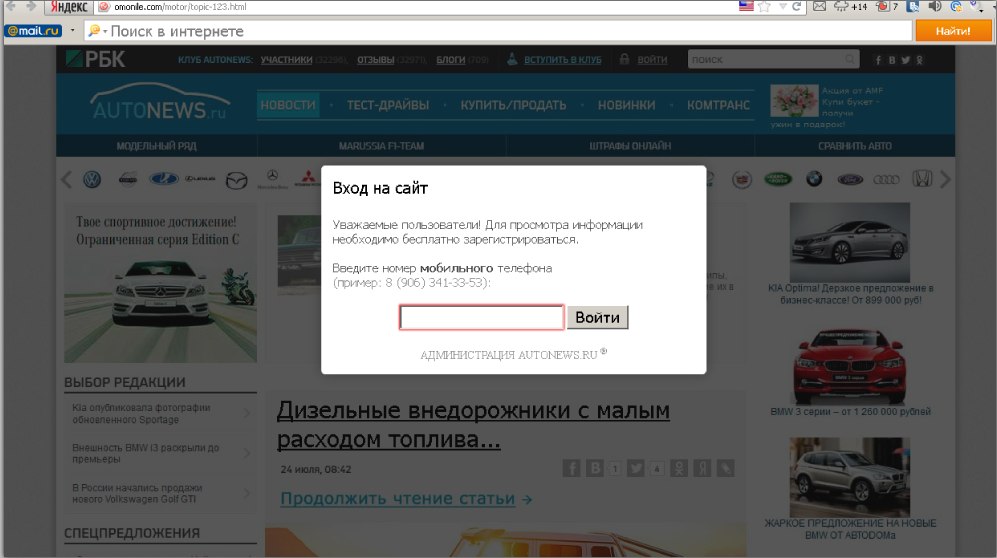This screenshot has height=558, width=997.
Task: Click the RBK logo
Action: pyautogui.click(x=95, y=59)
